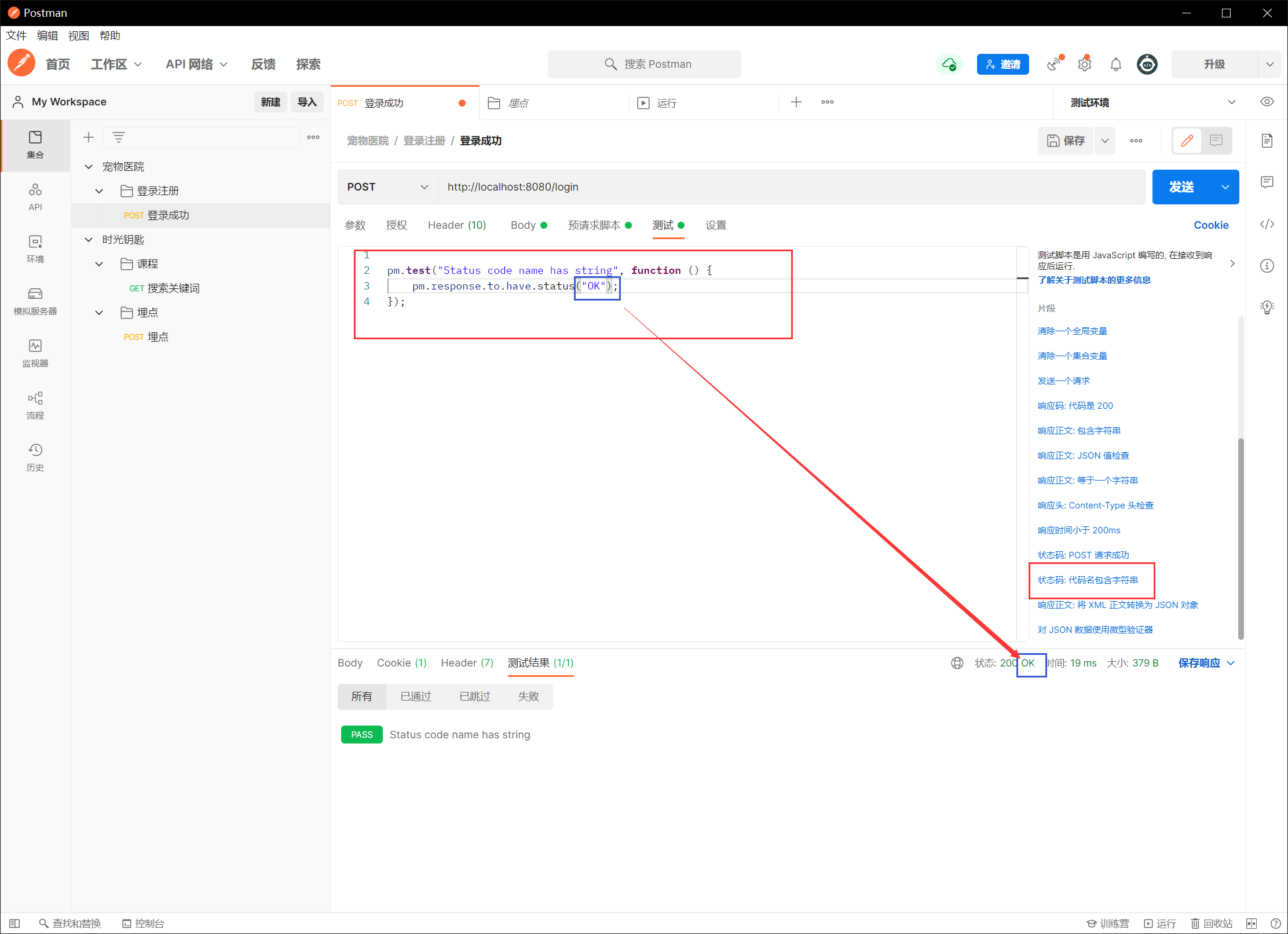
Task: Open the 编辑 menu
Action: click(x=47, y=36)
